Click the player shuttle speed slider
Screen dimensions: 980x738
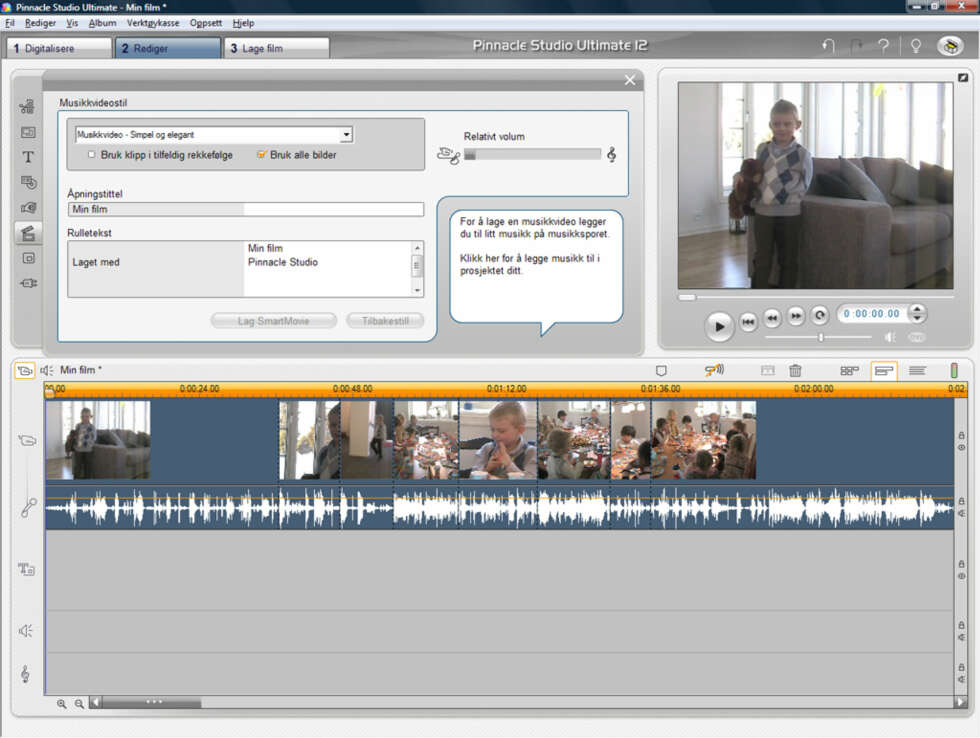pos(819,337)
